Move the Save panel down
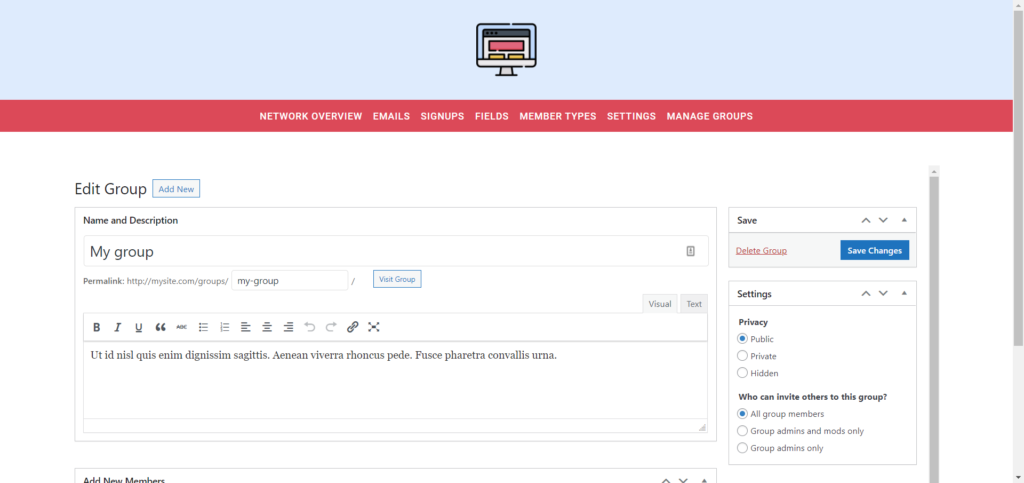Screen dimensions: 1024x483 tap(883, 221)
